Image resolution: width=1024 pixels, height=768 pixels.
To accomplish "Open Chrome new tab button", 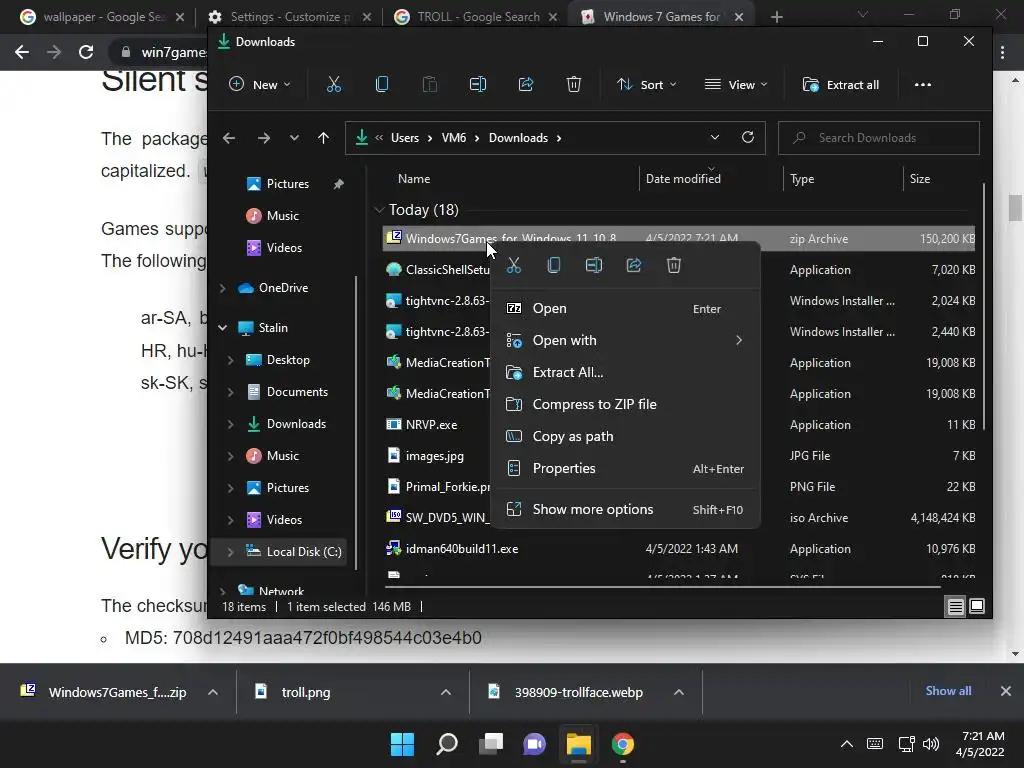I will click(x=776, y=17).
